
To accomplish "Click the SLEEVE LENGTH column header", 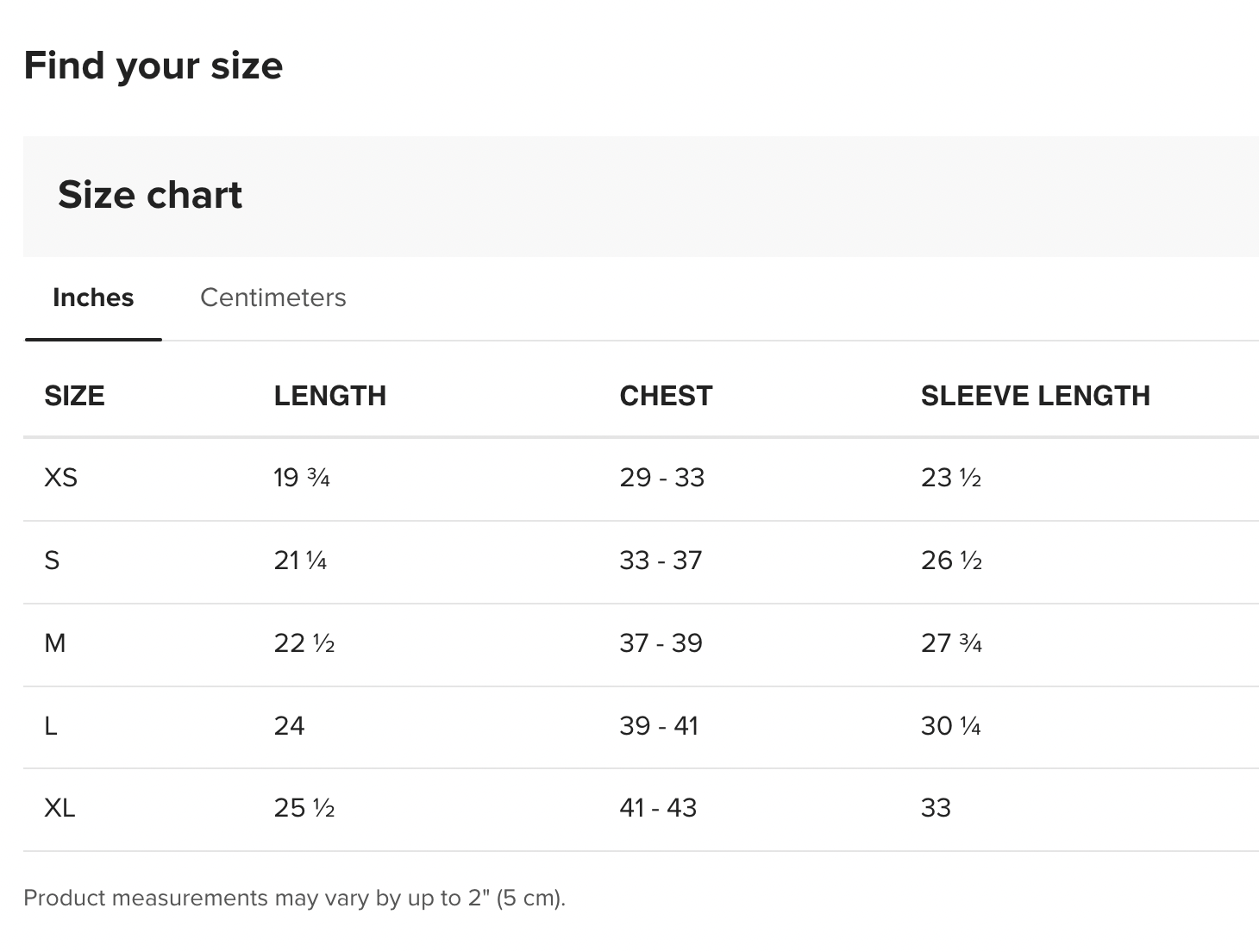I will click(x=1036, y=396).
